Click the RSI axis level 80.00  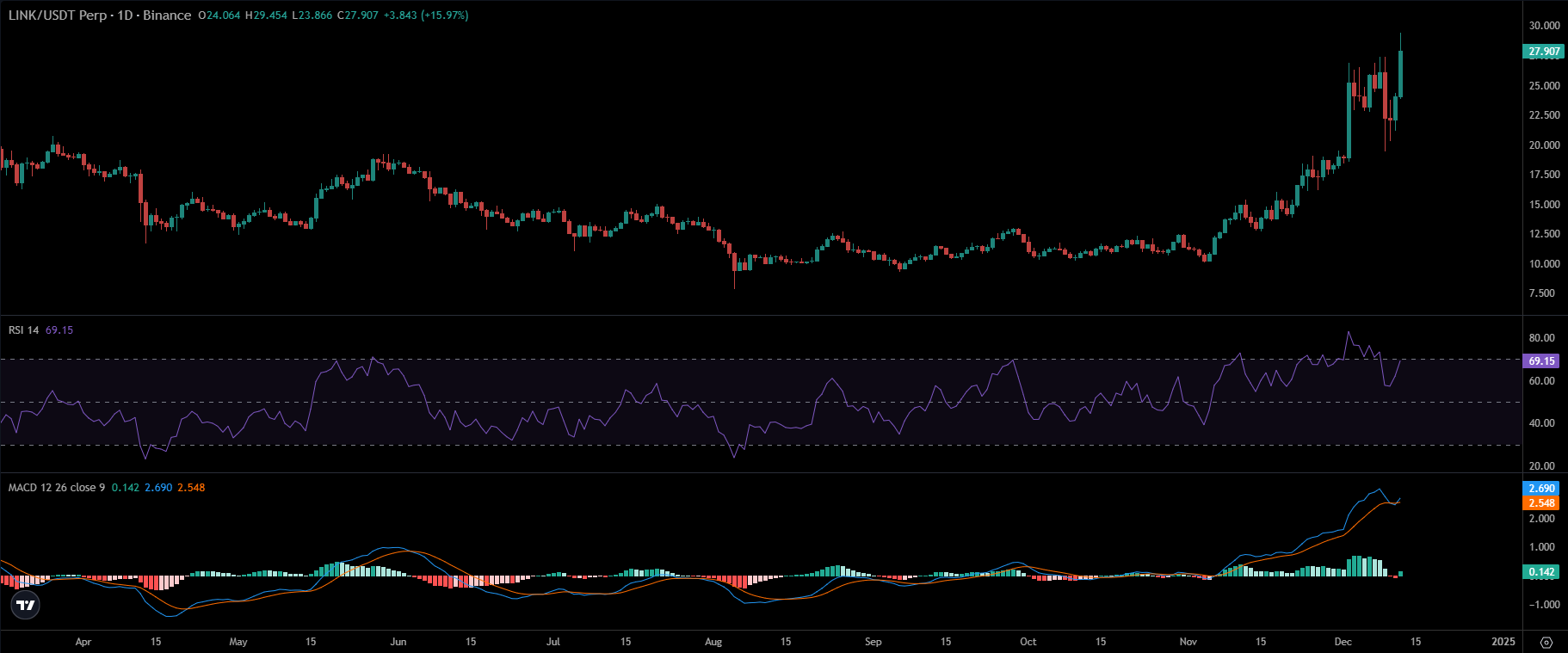(x=1541, y=338)
